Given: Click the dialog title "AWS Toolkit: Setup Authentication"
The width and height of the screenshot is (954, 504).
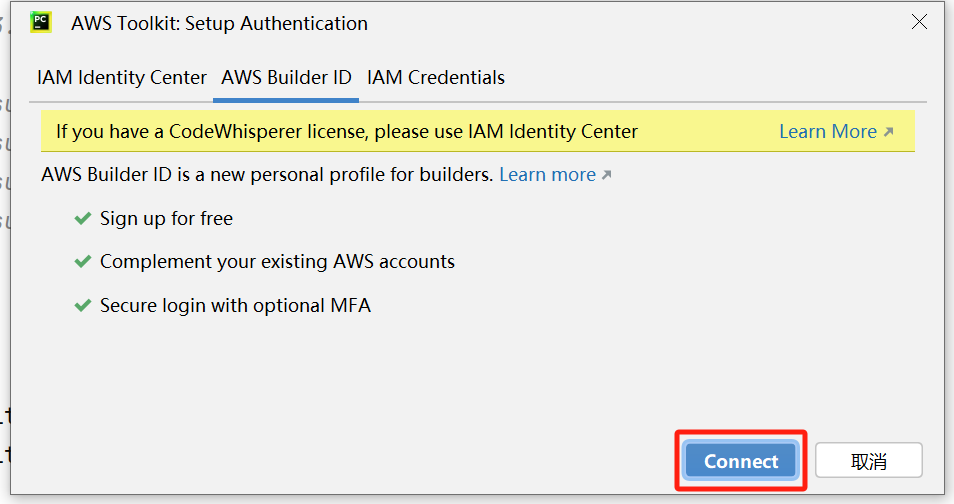Looking at the screenshot, I should pyautogui.click(x=219, y=23).
